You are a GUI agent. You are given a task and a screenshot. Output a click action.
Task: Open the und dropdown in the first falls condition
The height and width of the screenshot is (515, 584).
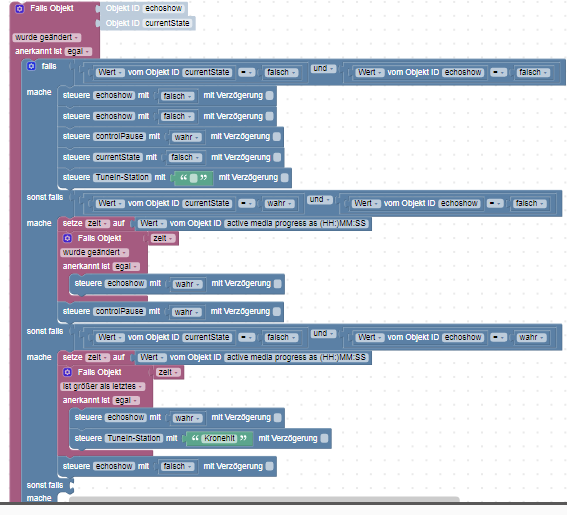pyautogui.click(x=323, y=69)
